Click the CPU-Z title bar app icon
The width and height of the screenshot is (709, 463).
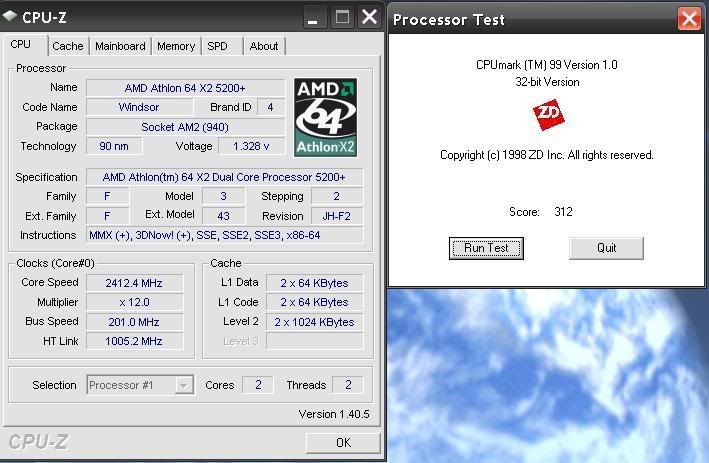(x=10, y=17)
